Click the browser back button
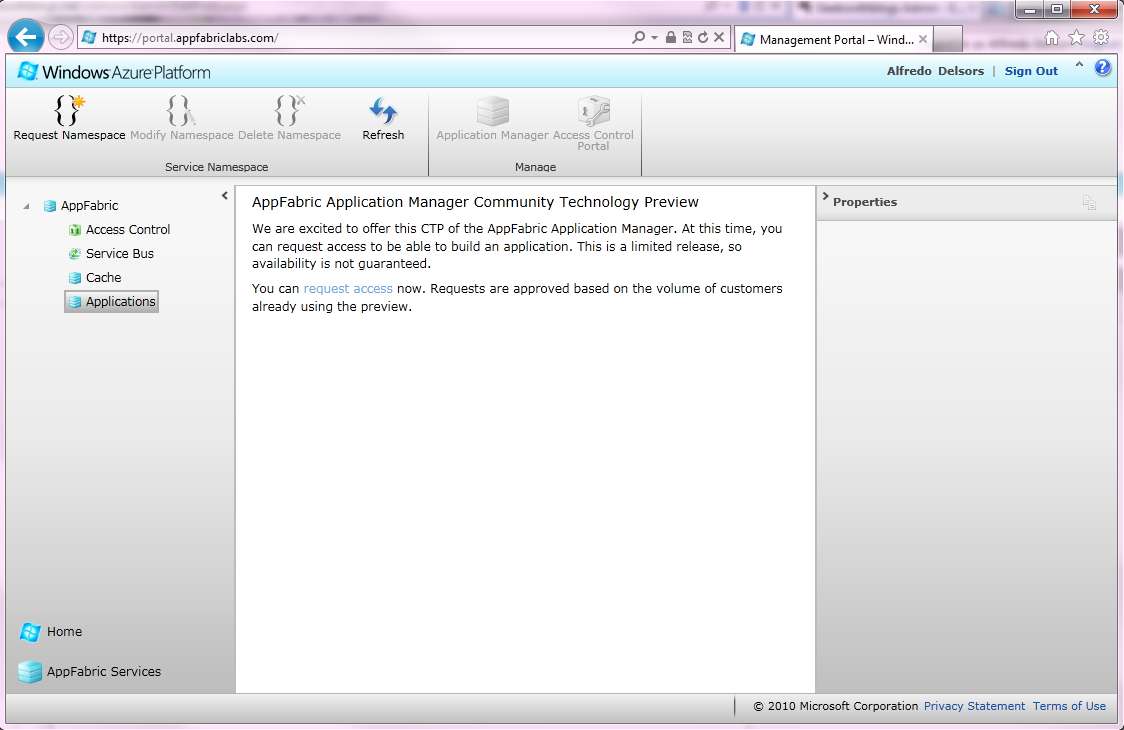This screenshot has width=1124, height=730. (x=26, y=37)
